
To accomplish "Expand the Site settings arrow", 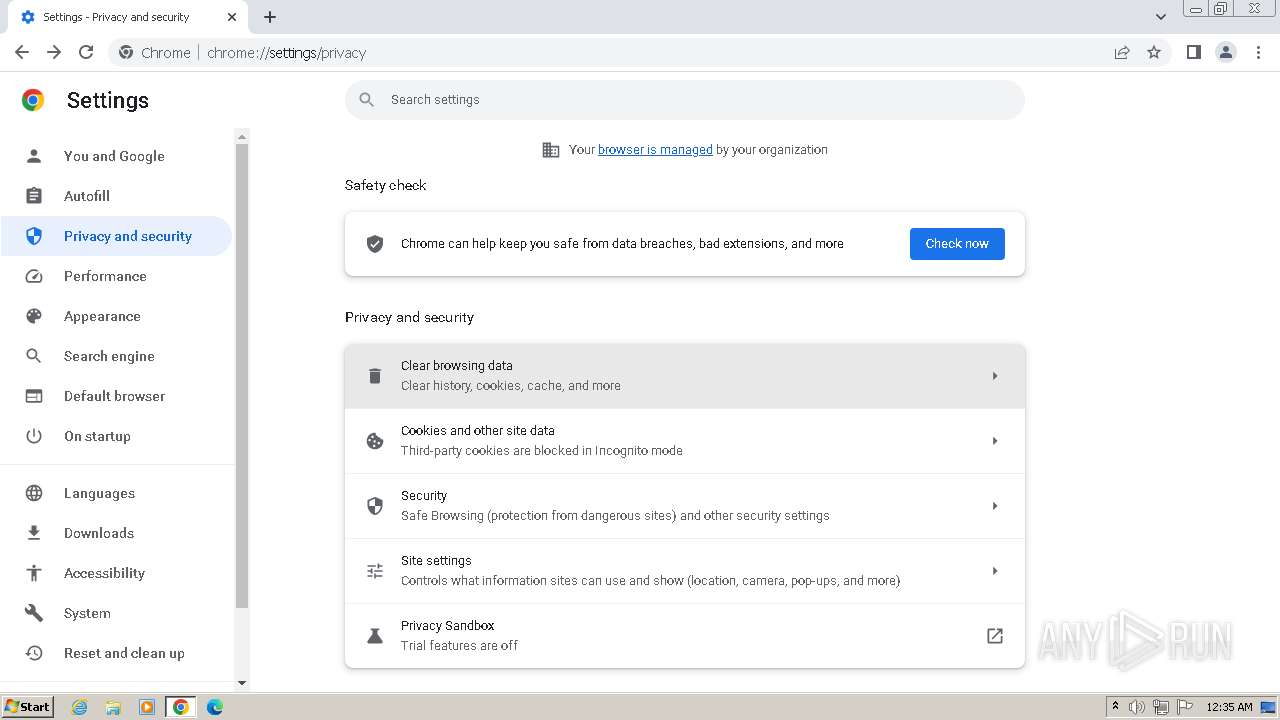I will click(995, 571).
